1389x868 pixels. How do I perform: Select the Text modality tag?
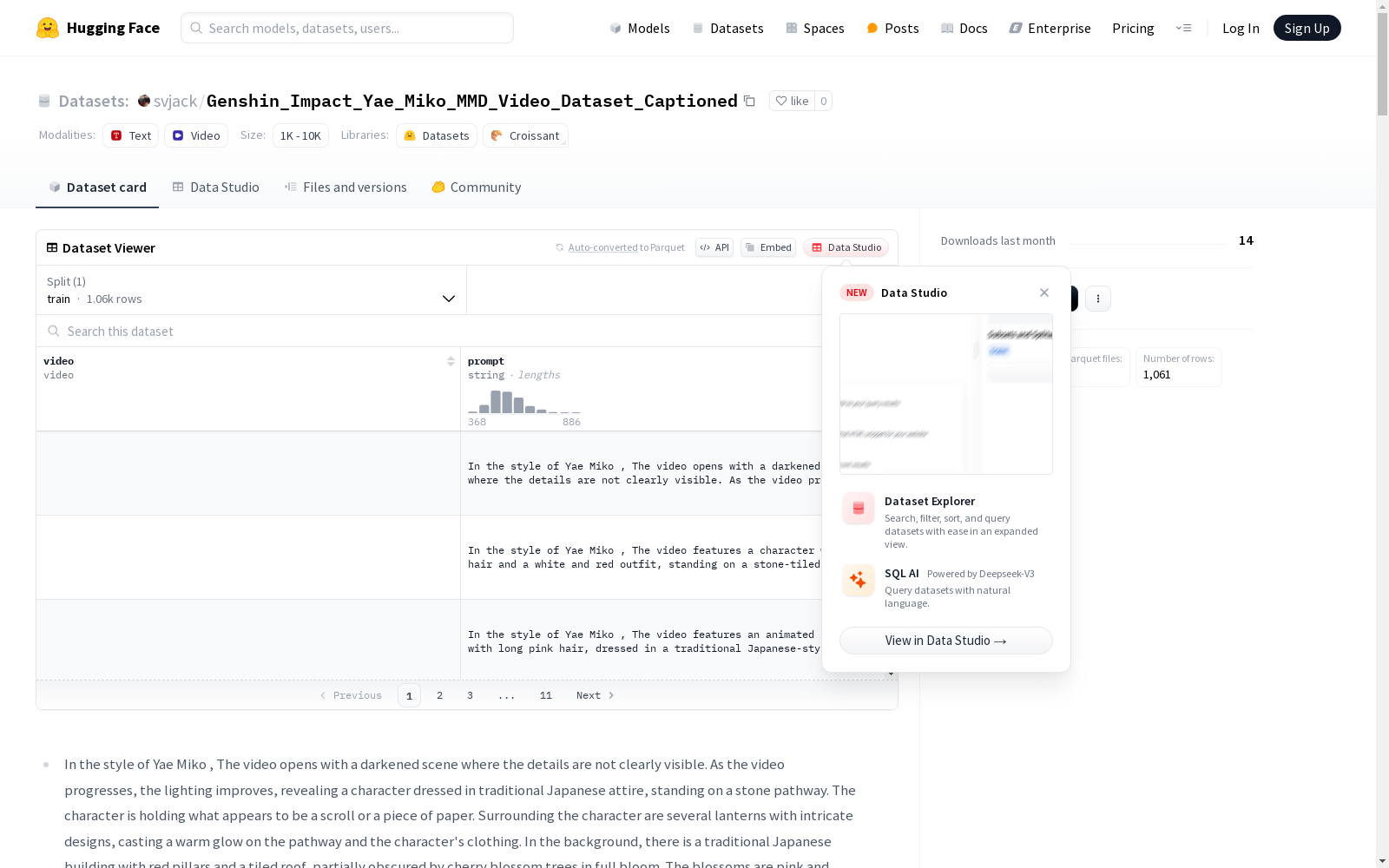(131, 135)
